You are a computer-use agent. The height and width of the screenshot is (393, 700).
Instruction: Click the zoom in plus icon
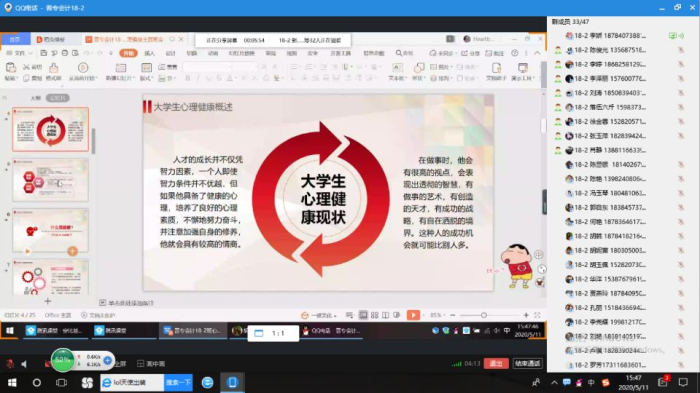526,315
